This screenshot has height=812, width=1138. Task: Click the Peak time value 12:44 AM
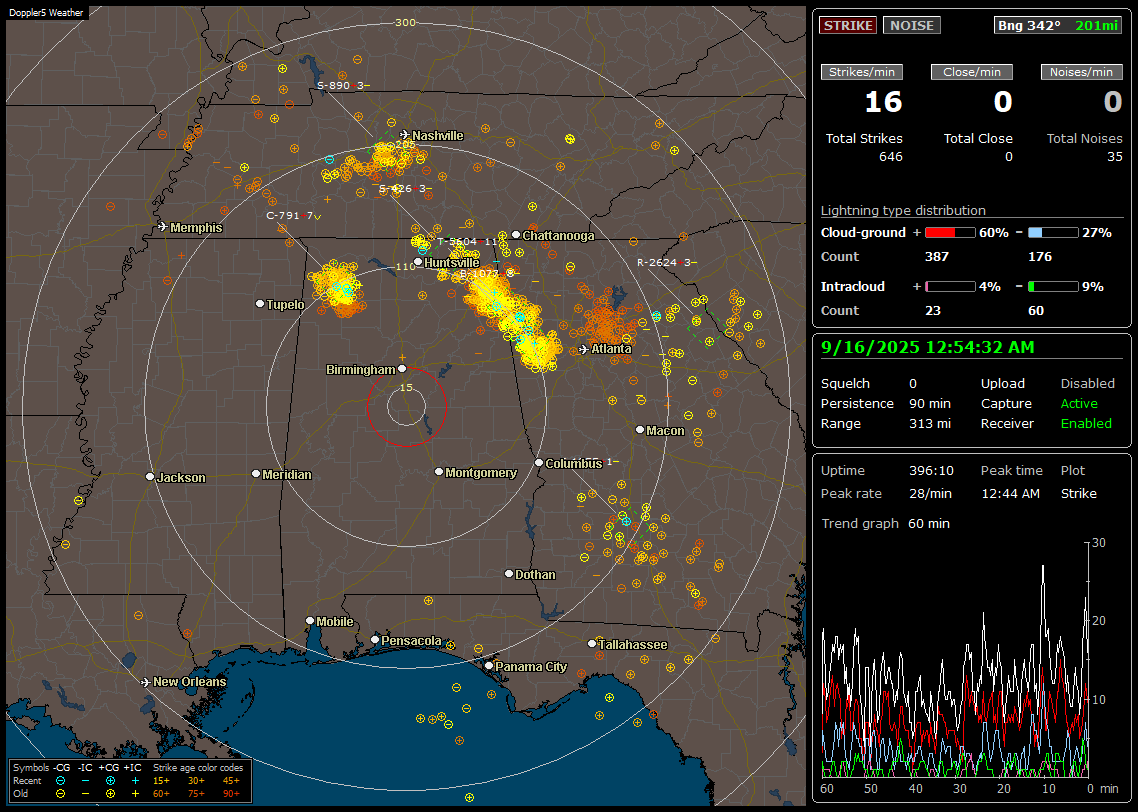tap(1010, 493)
